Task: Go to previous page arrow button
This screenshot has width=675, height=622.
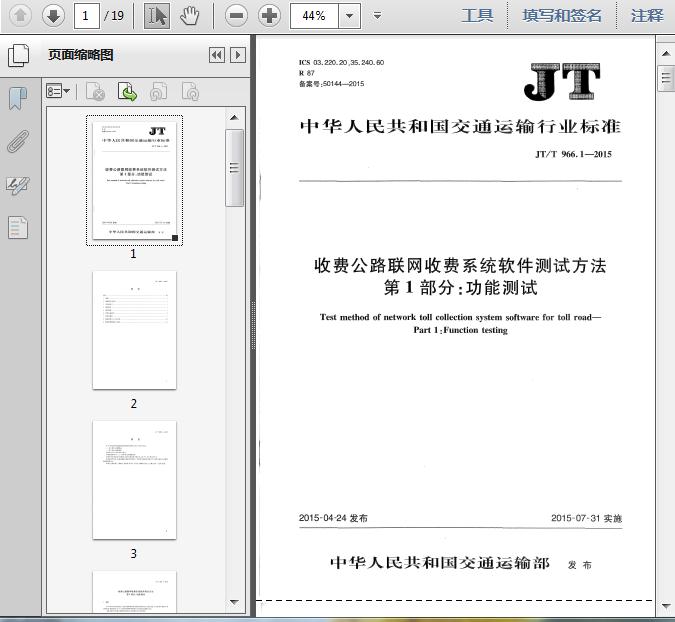Action: point(20,16)
